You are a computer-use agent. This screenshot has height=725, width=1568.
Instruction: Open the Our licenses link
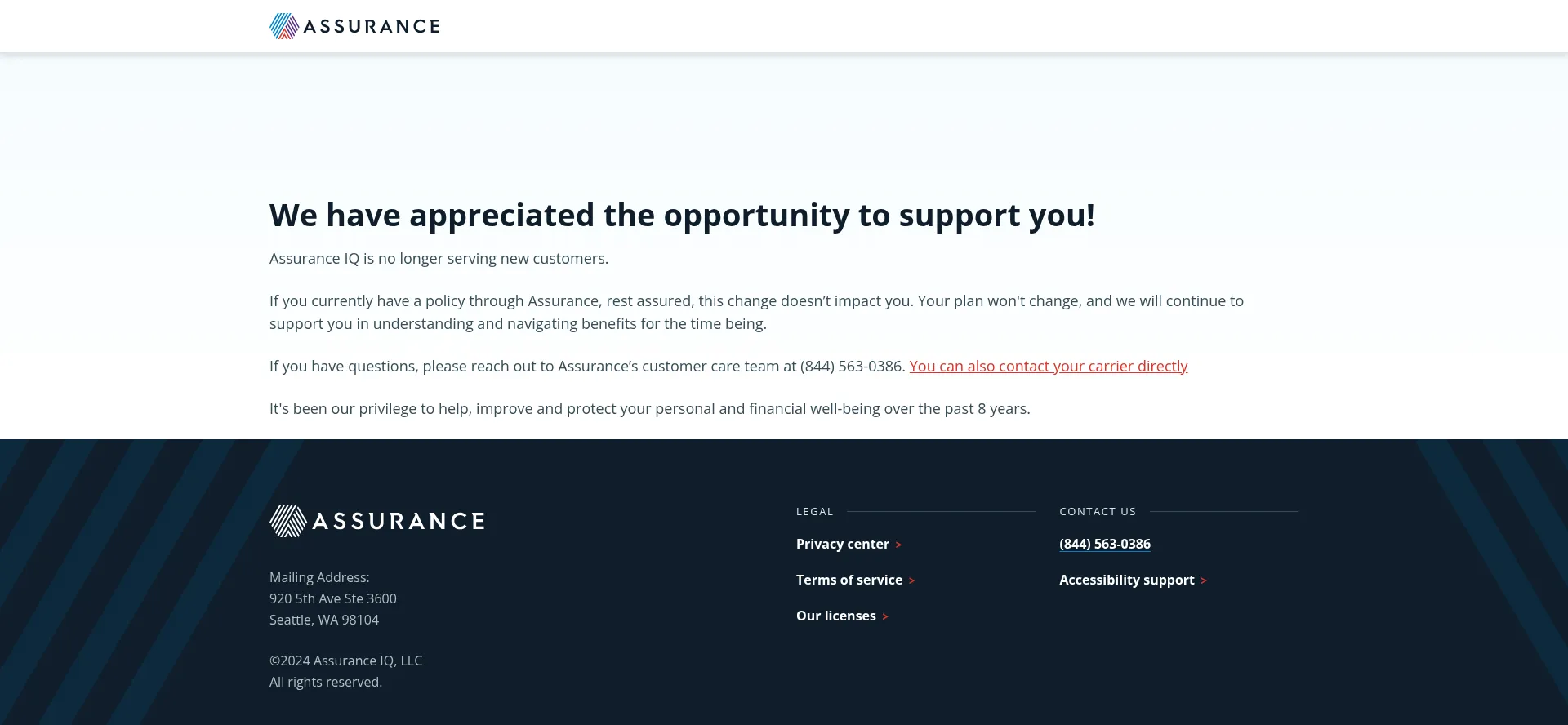(x=835, y=616)
